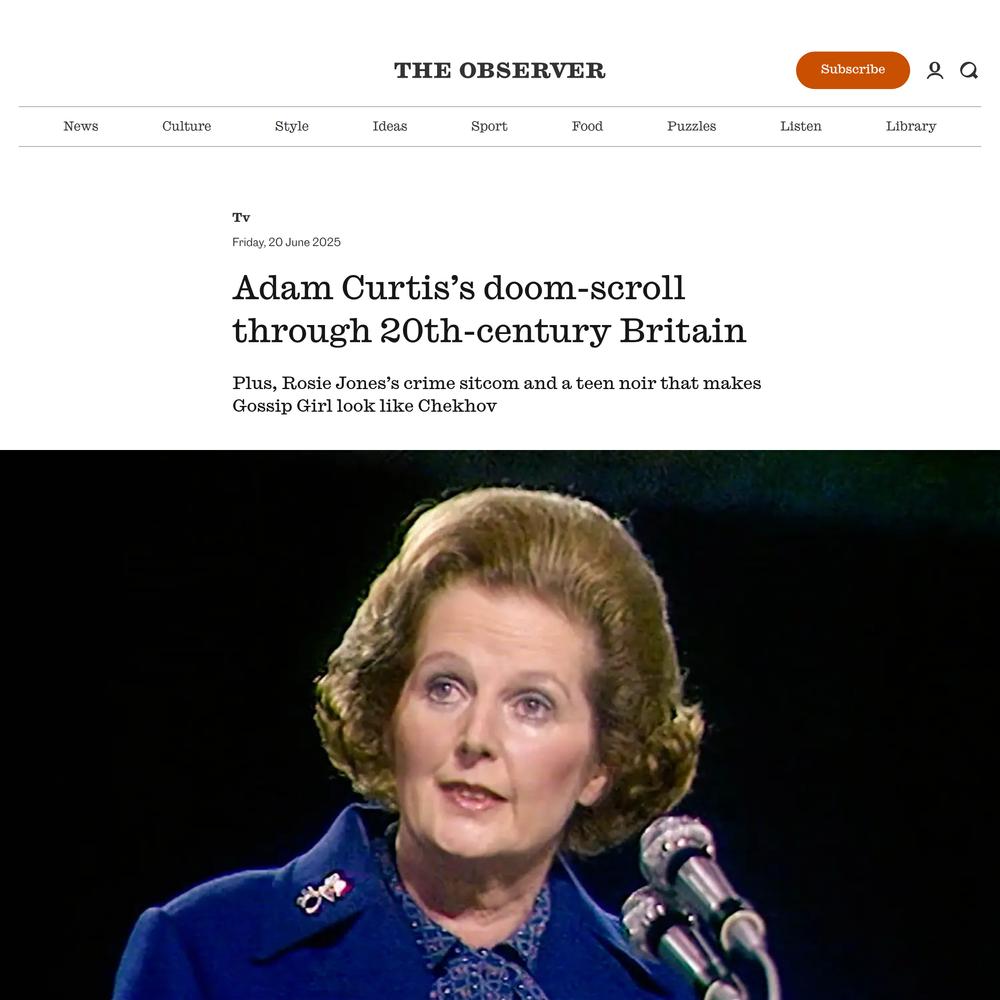
Task: Go to The Observer homepage logo
Action: coord(499,70)
